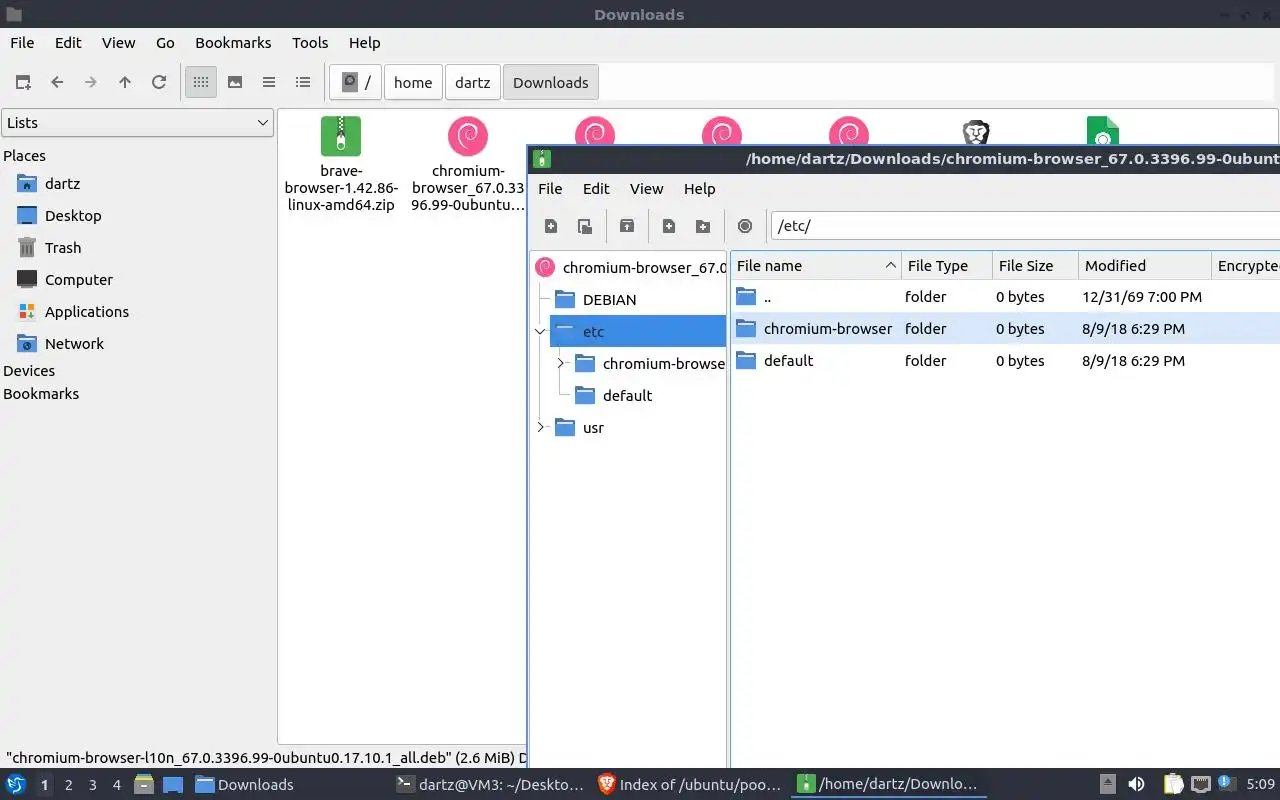The height and width of the screenshot is (800, 1280).
Task: Switch to detailed list view
Action: click(303, 82)
